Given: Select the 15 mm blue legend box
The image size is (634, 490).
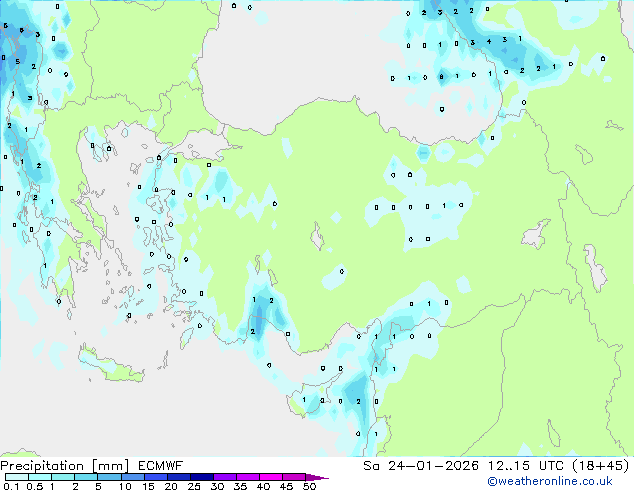Looking at the screenshot, I should pos(156,477).
